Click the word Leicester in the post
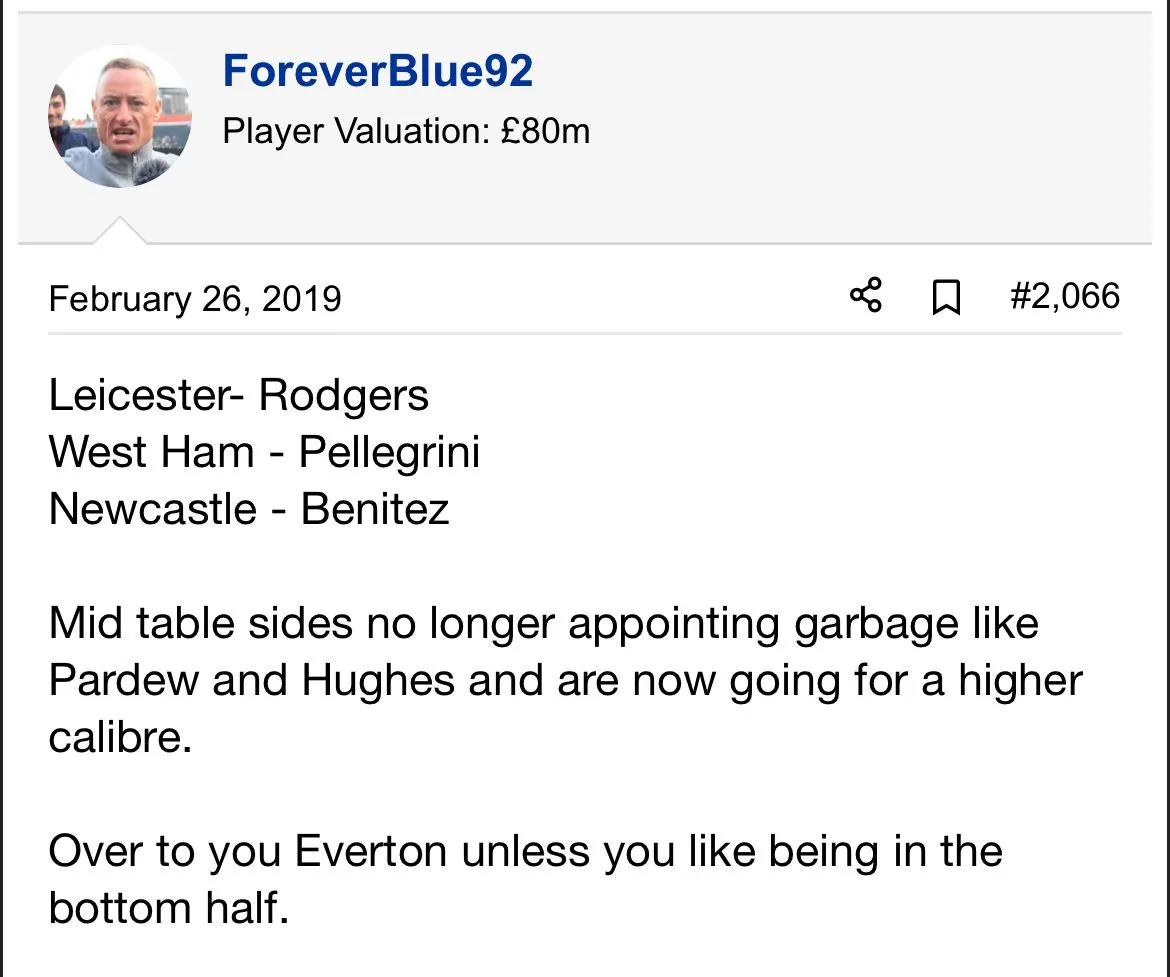 139,396
